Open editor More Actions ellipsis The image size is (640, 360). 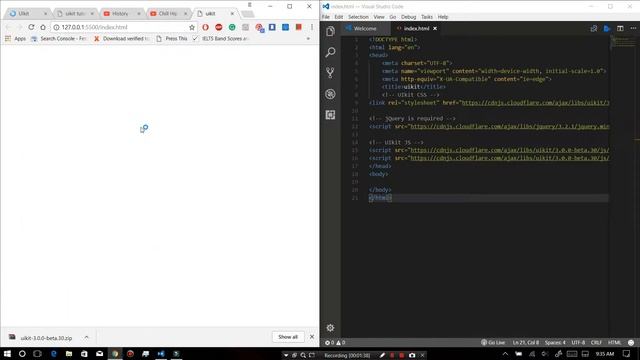[x=633, y=28]
